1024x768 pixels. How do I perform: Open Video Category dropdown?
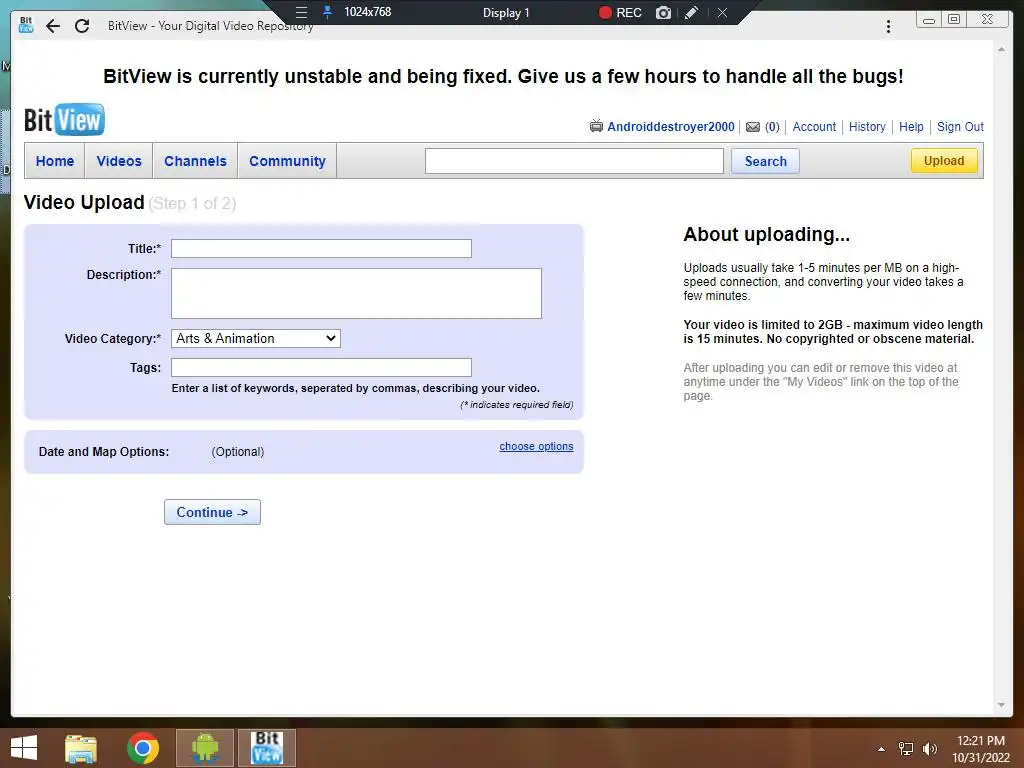tap(256, 338)
